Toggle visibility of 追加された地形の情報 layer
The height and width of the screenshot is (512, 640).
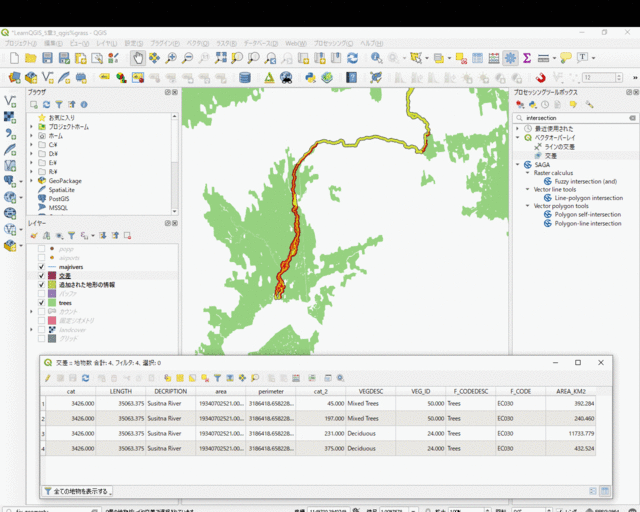[41, 285]
